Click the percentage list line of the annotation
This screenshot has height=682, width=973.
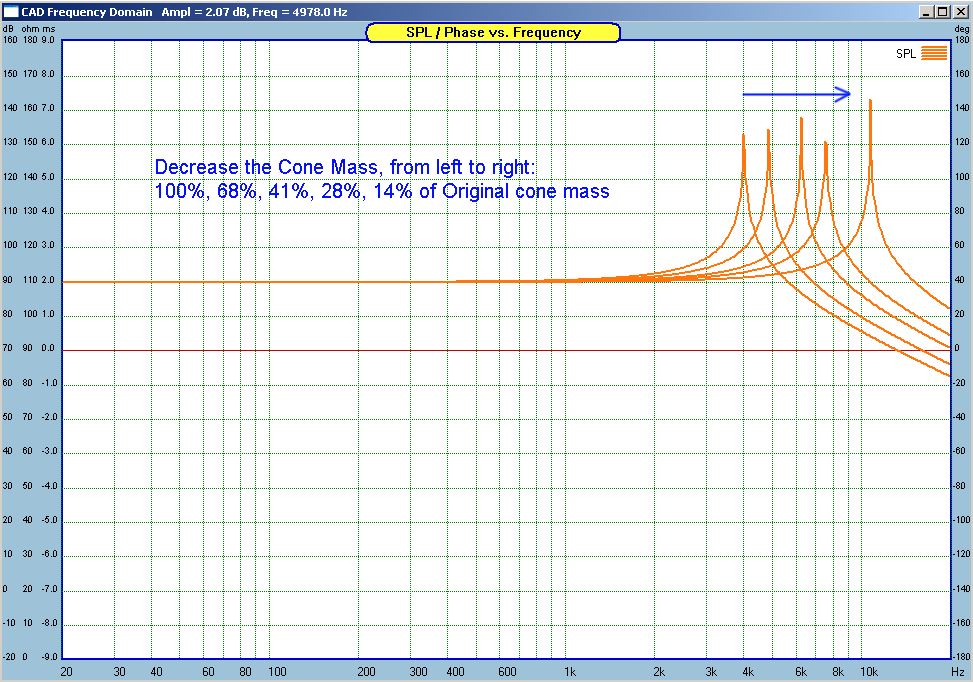[381, 190]
